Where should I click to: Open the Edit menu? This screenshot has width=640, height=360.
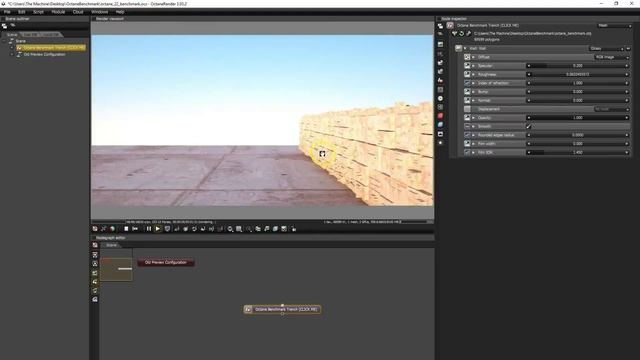click(x=22, y=12)
